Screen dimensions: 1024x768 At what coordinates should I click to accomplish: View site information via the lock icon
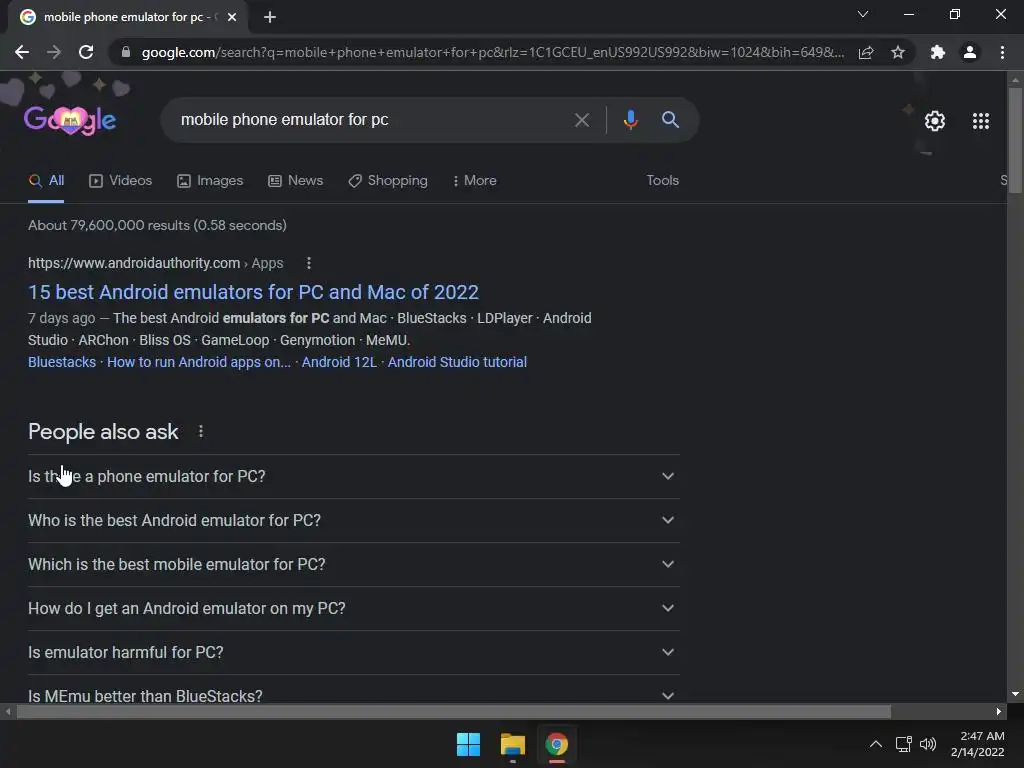(126, 52)
